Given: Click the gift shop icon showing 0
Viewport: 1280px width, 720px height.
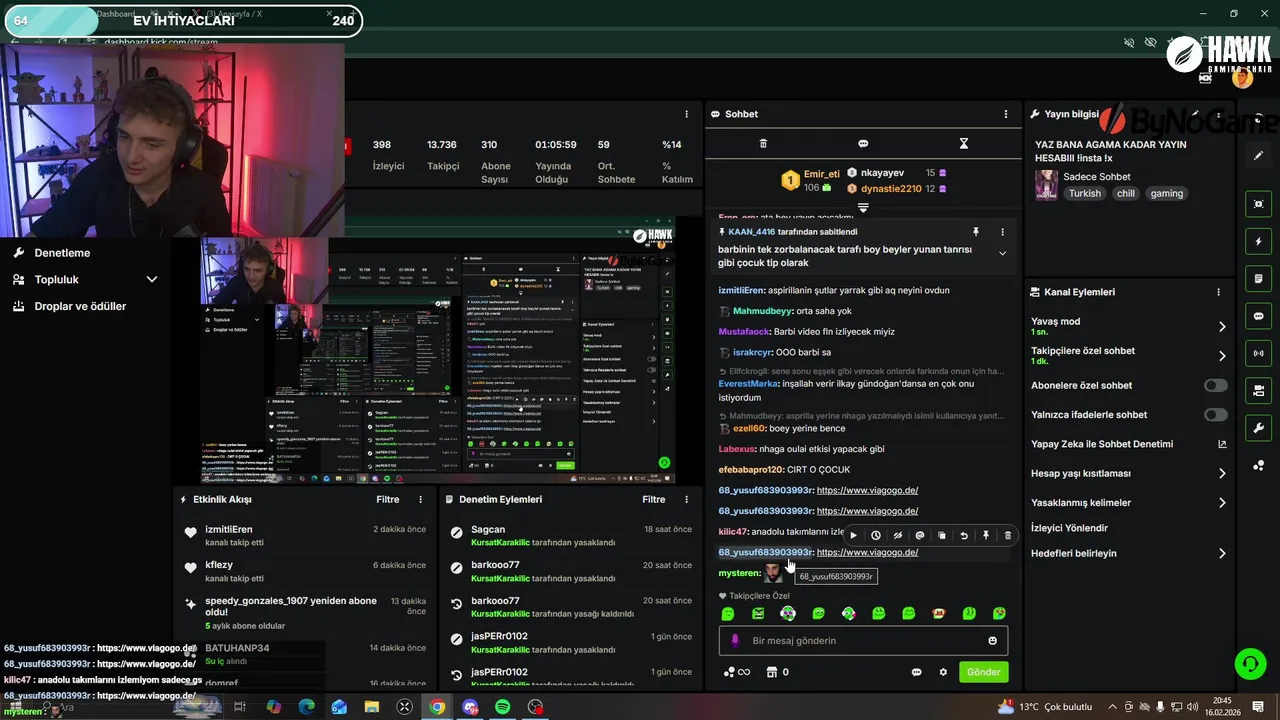Looking at the screenshot, I should pyautogui.click(x=771, y=672).
